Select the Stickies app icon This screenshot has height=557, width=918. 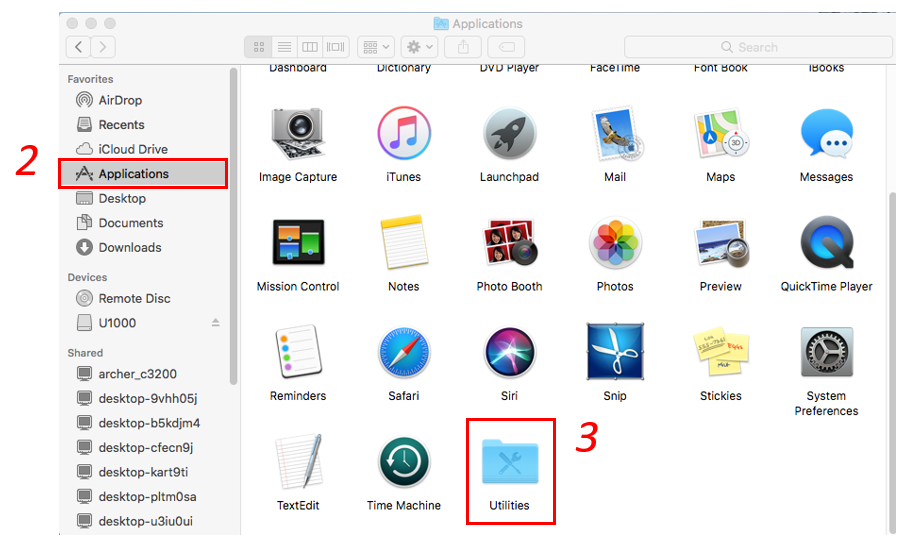click(721, 351)
